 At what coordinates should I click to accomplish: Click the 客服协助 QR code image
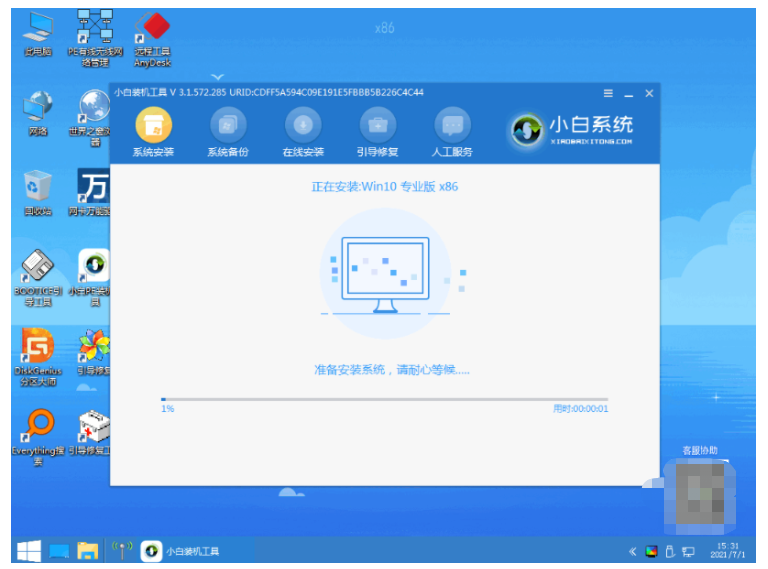(700, 498)
